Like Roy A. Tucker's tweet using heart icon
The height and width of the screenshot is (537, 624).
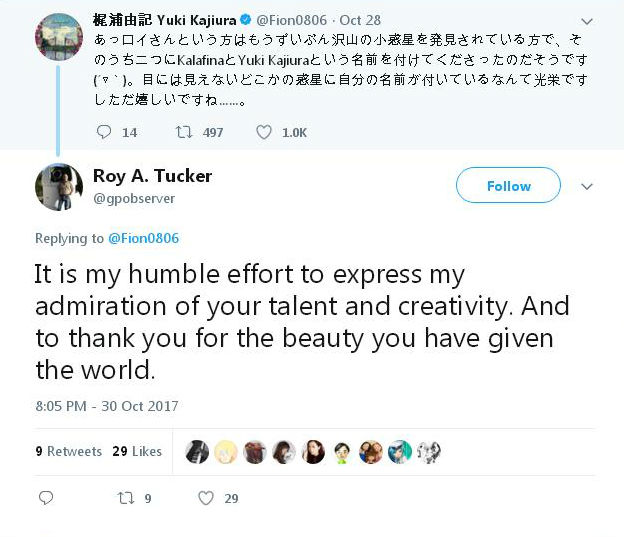pyautogui.click(x=206, y=498)
